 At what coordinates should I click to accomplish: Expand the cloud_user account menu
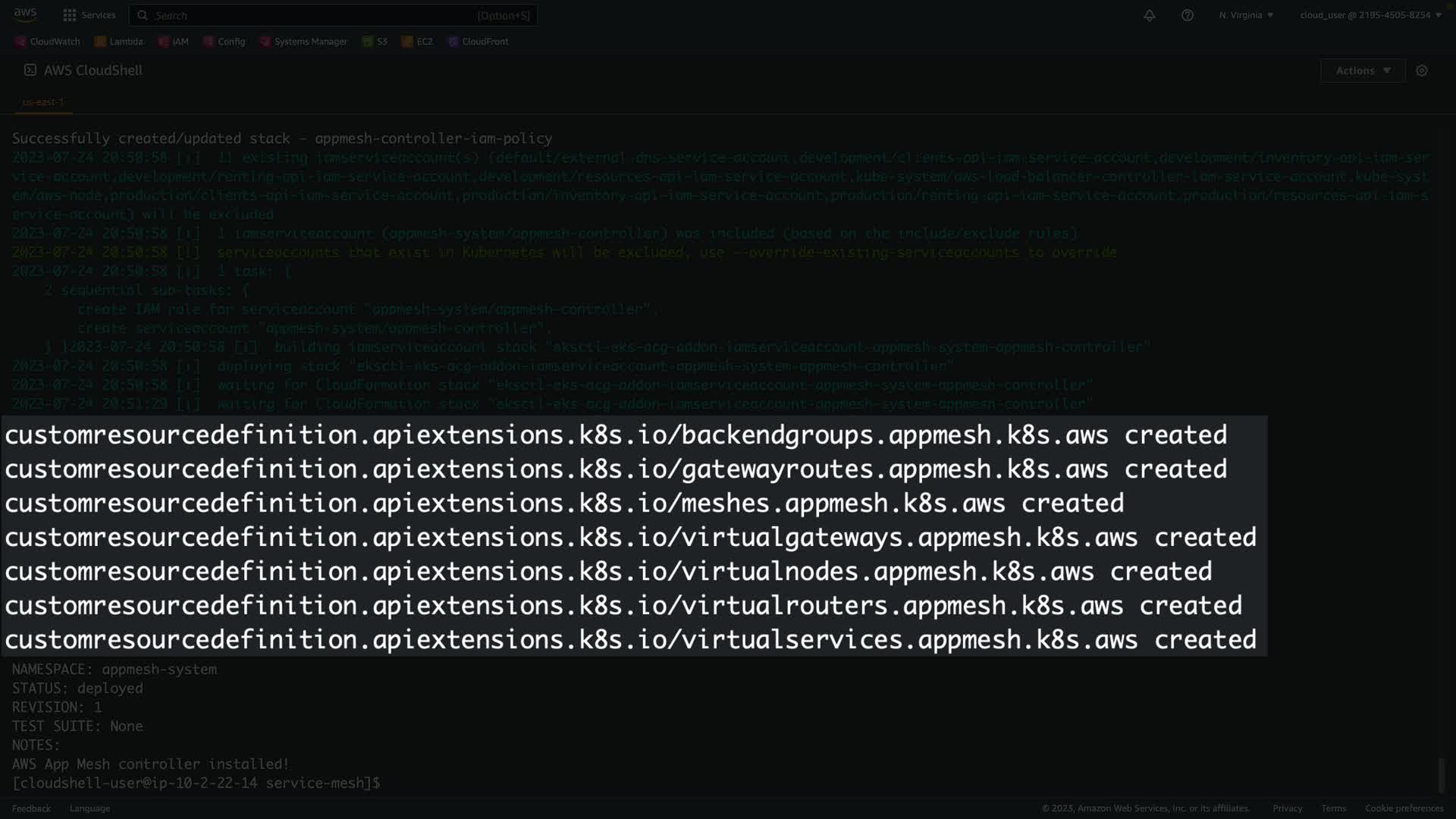click(1370, 15)
